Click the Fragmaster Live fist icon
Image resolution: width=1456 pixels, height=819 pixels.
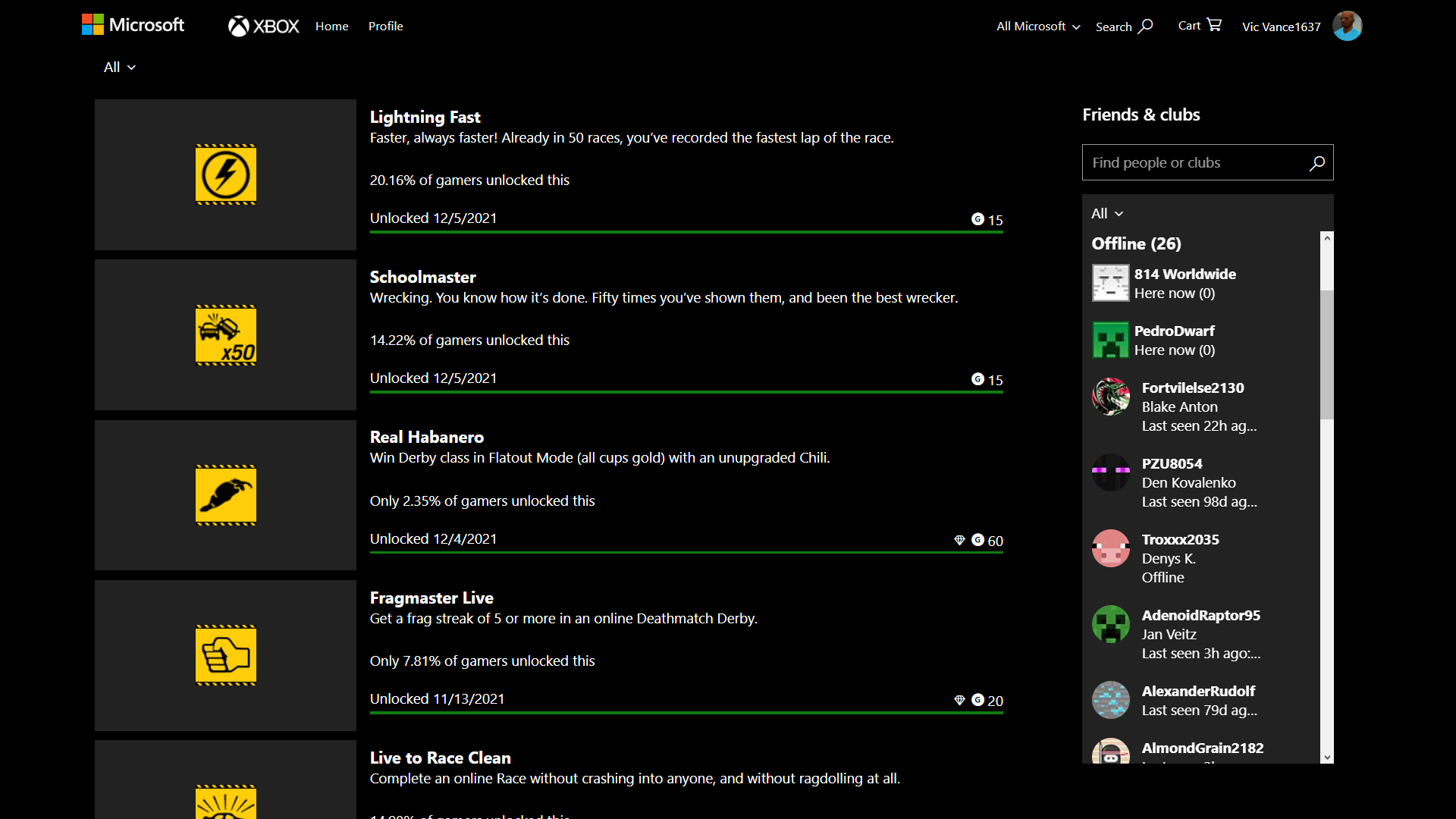226,655
